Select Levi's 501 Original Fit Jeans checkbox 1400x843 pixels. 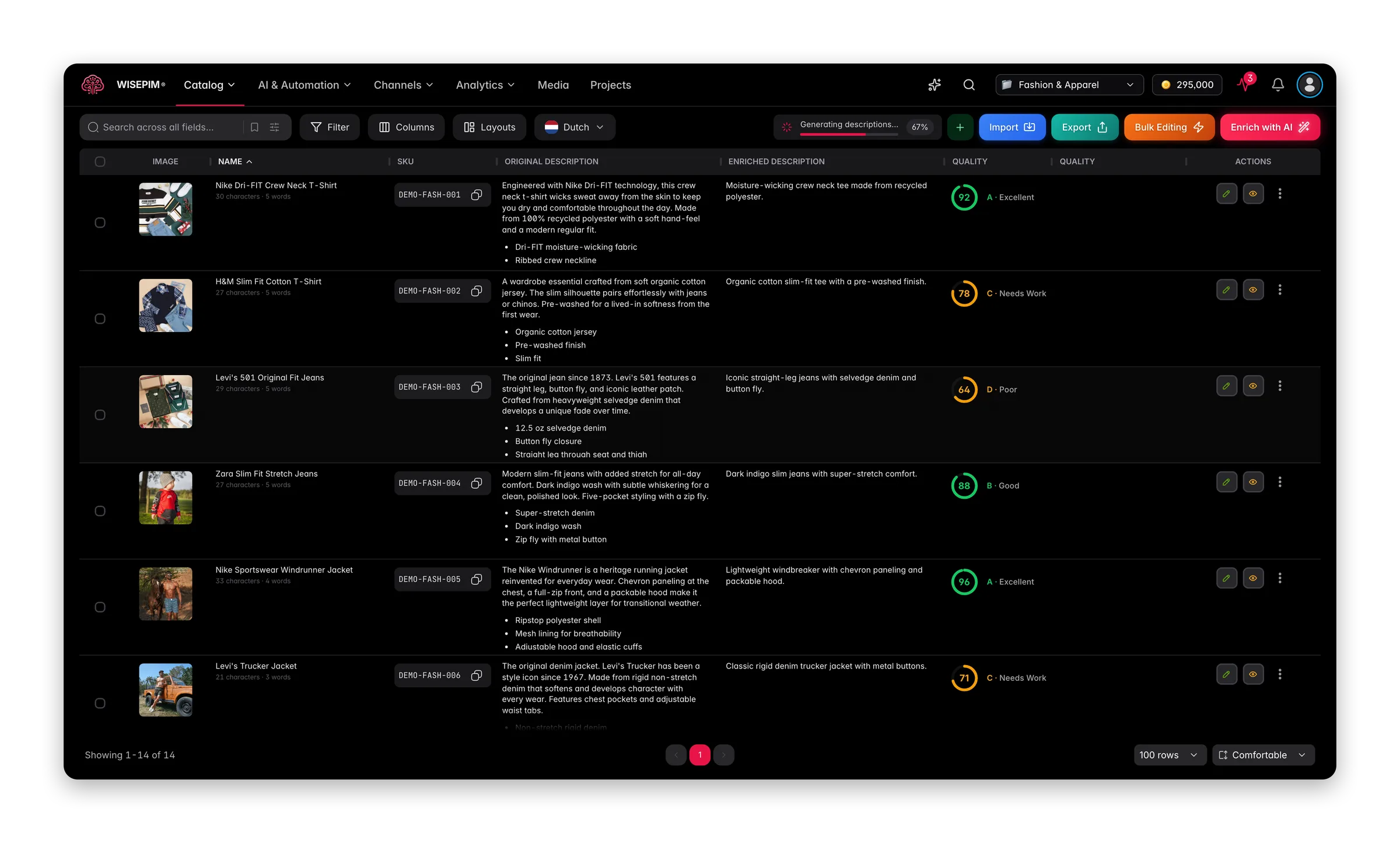(100, 415)
